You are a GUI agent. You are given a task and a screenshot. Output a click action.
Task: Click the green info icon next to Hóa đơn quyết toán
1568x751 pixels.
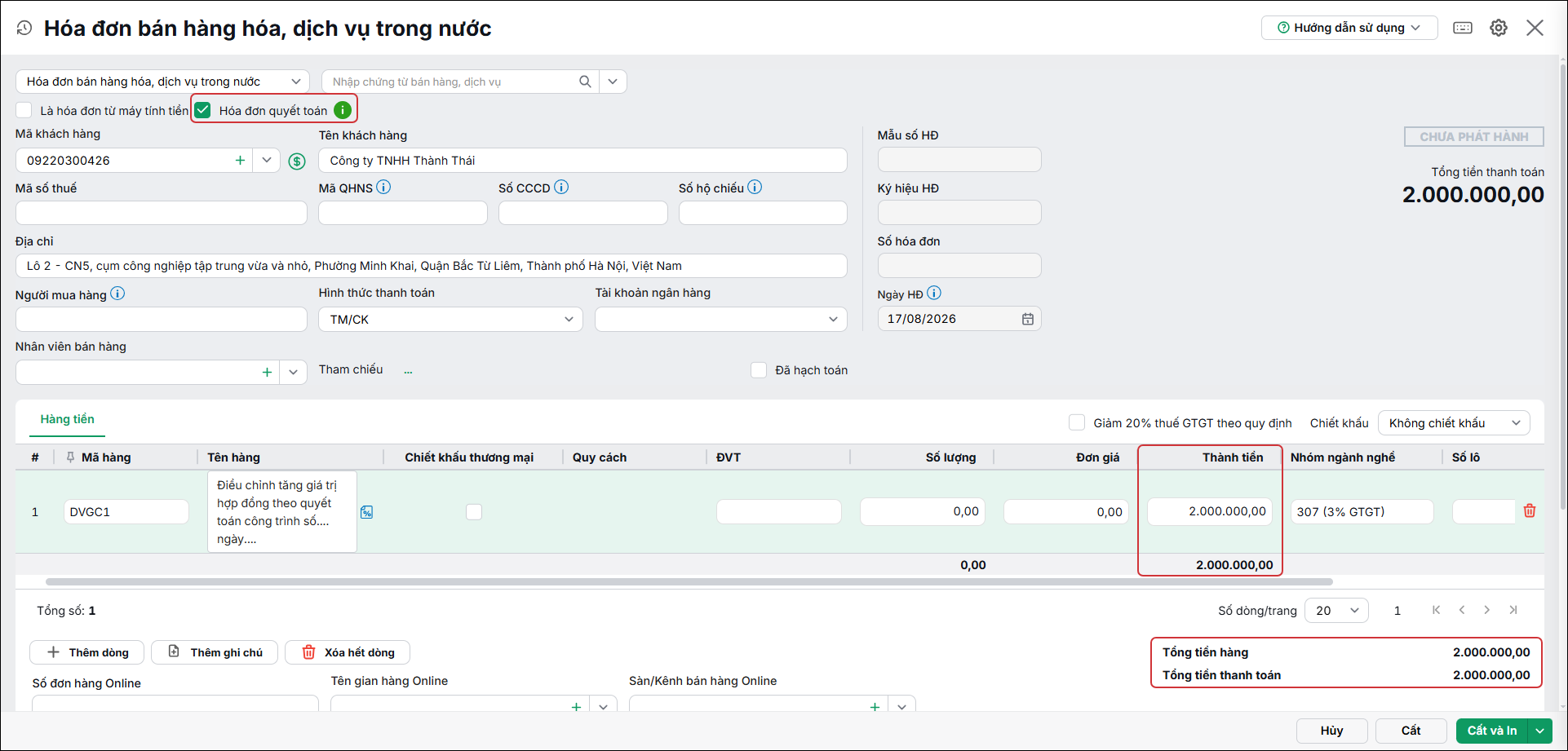coord(343,110)
